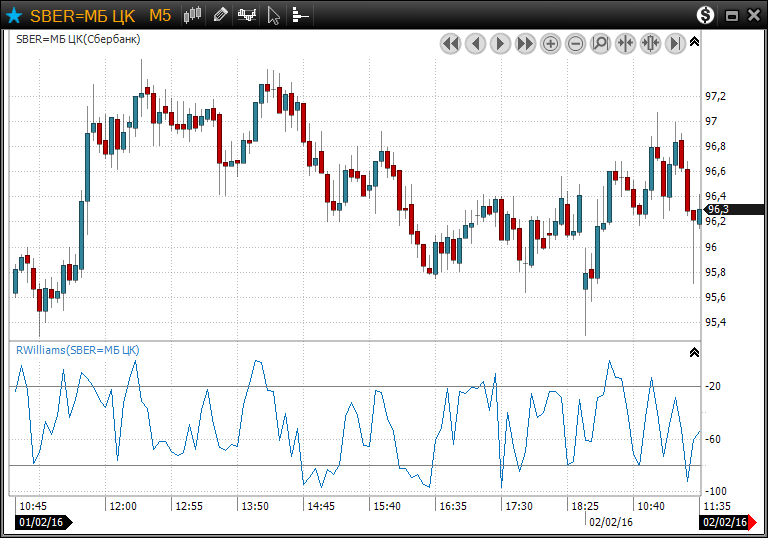
Task: Jump to latest bar with end button
Action: [675, 44]
